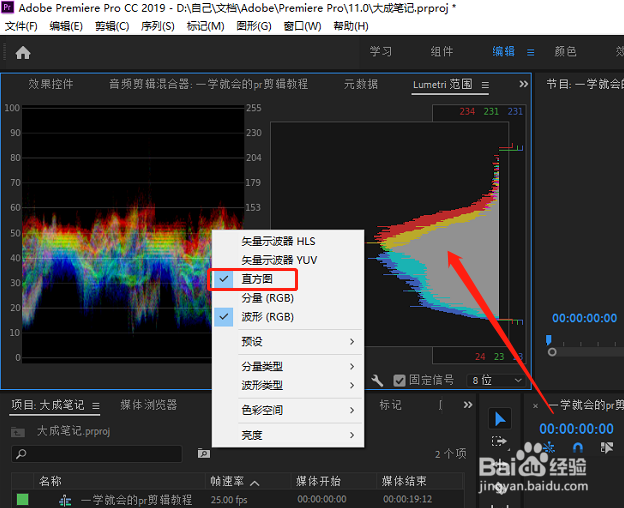624x508 pixels.
Task: Sort by 帧速率 column arrow
Action: pos(255,483)
